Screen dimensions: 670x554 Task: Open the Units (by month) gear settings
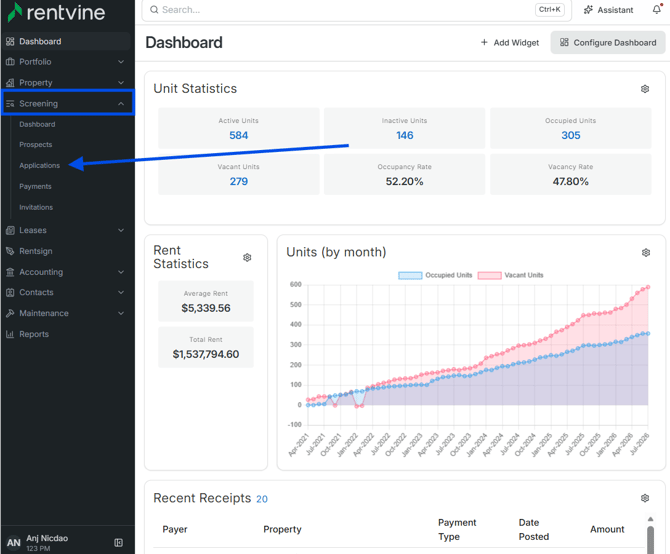pyautogui.click(x=646, y=252)
